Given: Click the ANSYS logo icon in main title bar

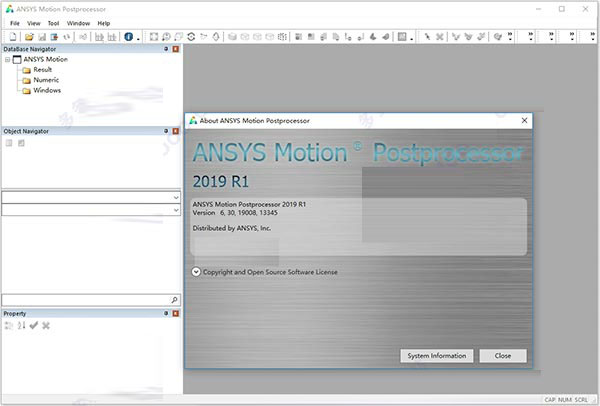Looking at the screenshot, I should tap(10, 9).
